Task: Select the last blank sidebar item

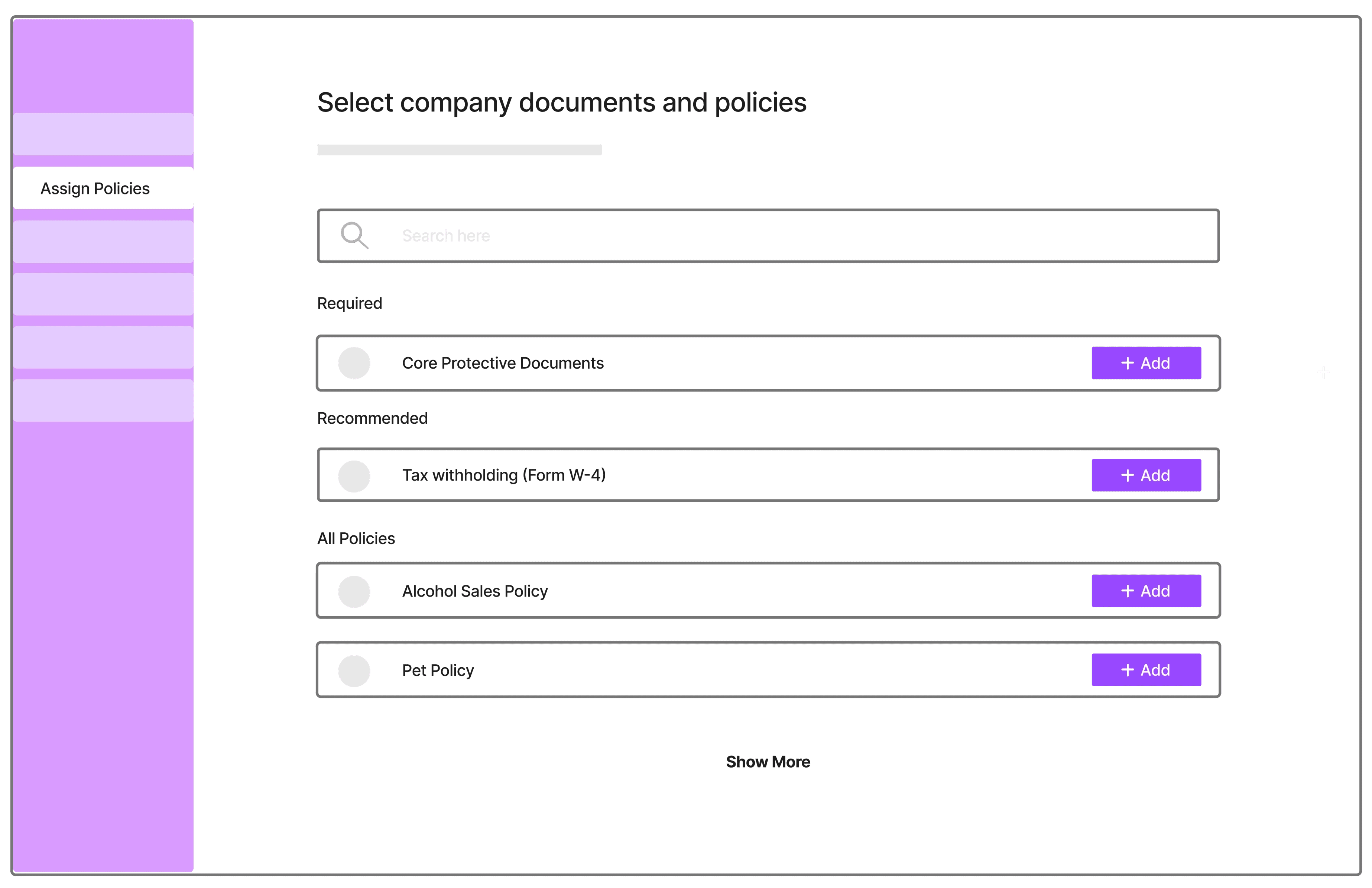Action: [x=103, y=400]
